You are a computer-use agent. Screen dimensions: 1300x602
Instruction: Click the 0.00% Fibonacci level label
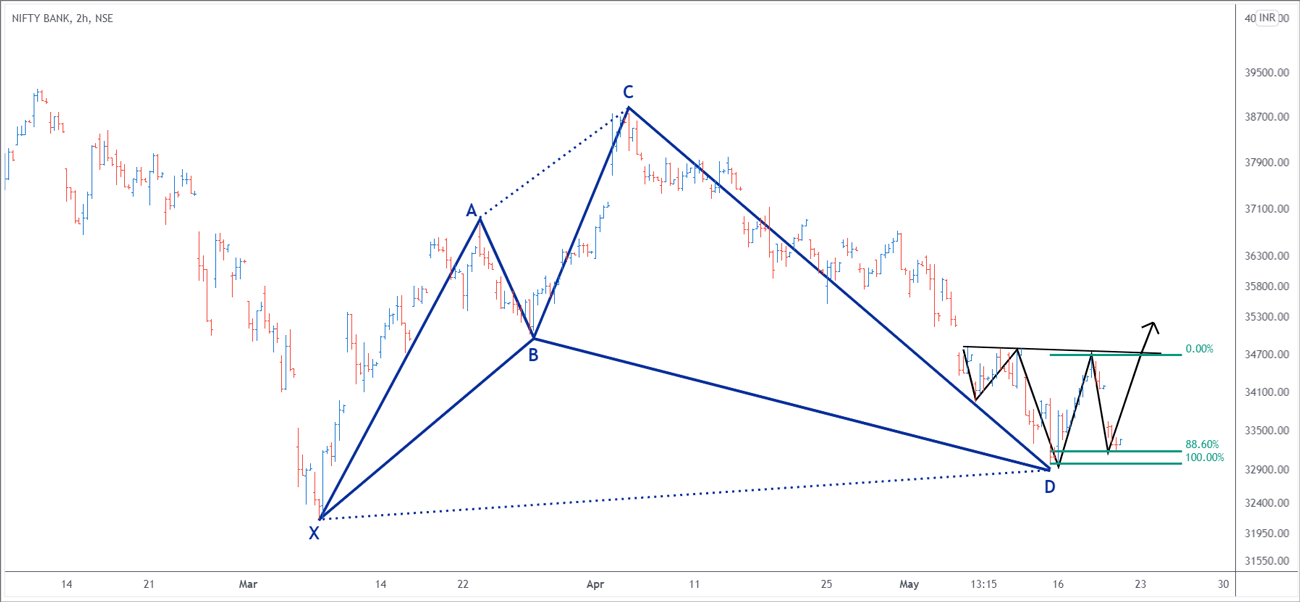pyautogui.click(x=1199, y=349)
